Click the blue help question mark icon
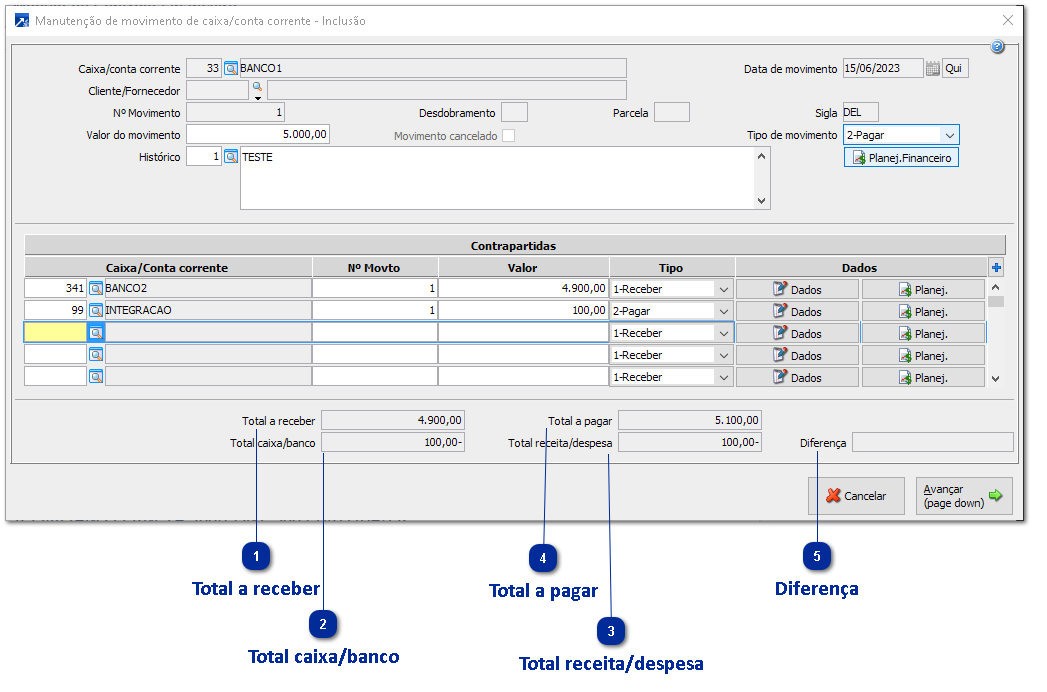 point(997,47)
